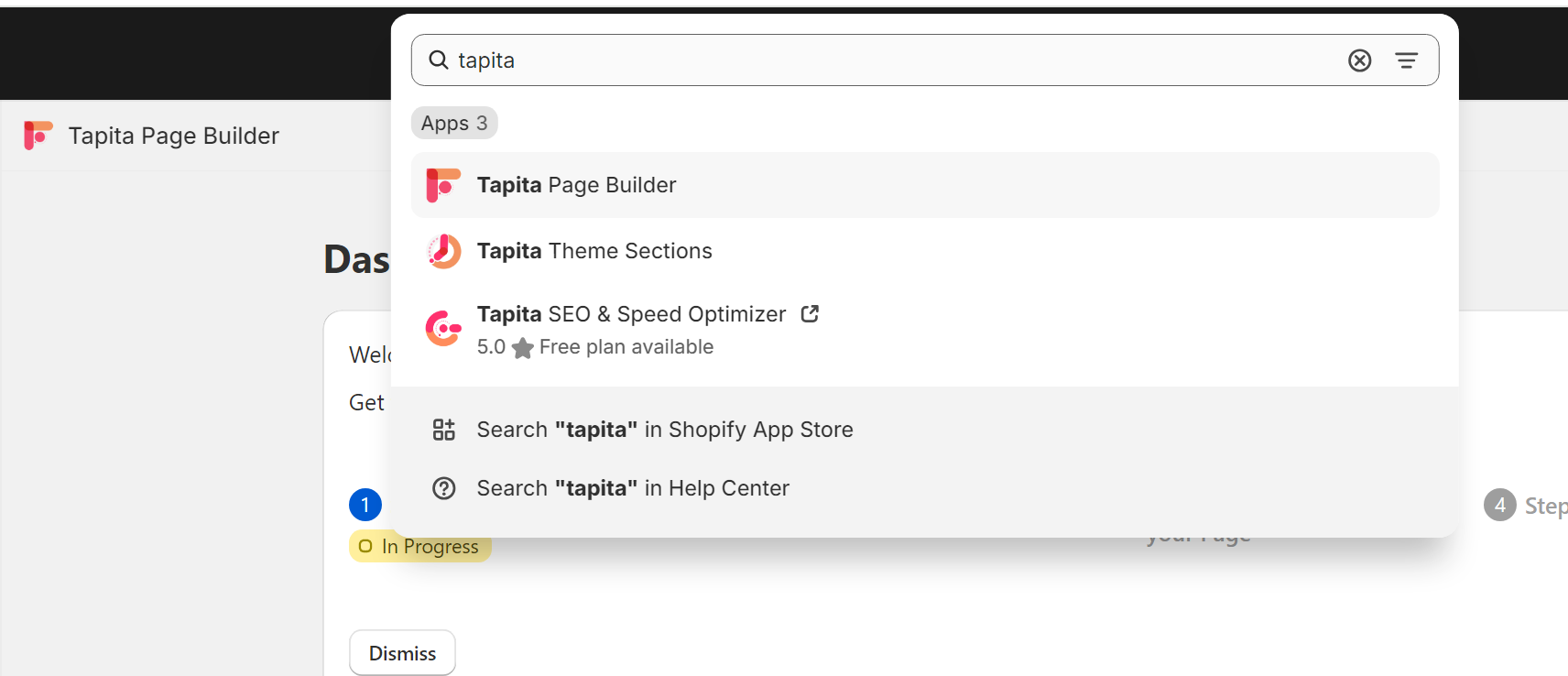Select step 4 progress circle

point(1499,505)
